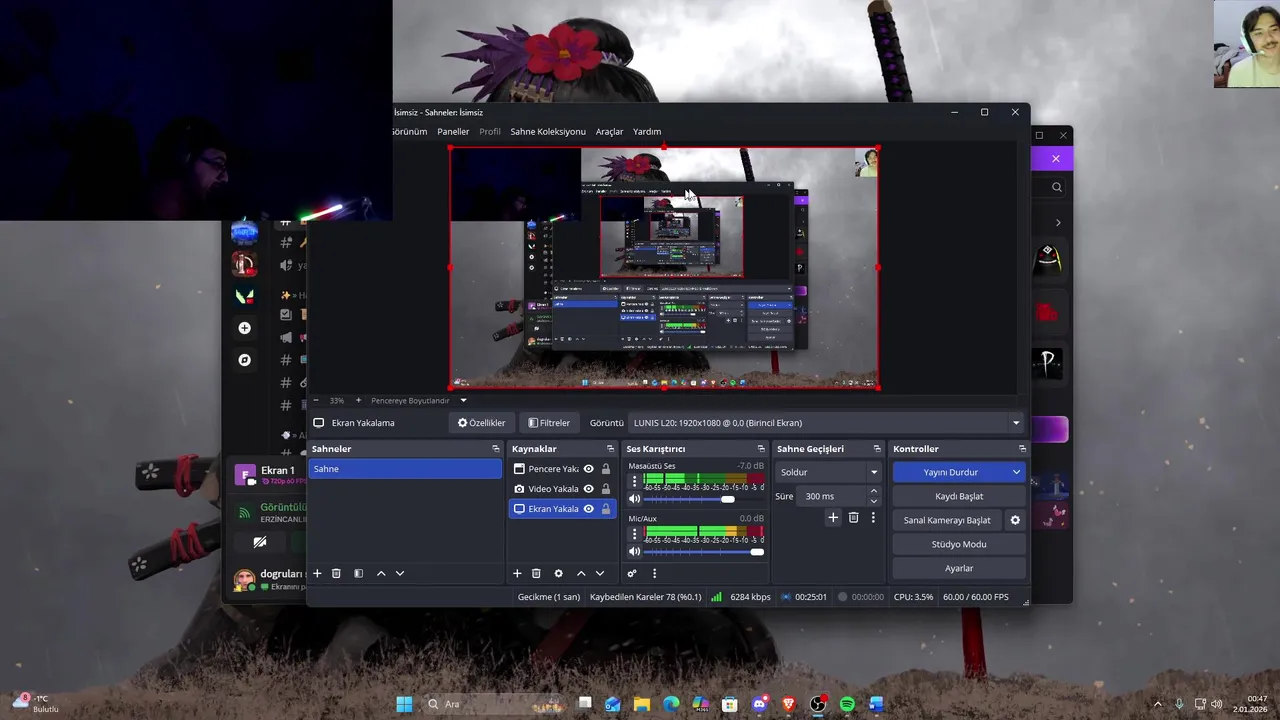The height and width of the screenshot is (720, 1280).
Task: Show hidden system tray icons chevron
Action: pos(1158,704)
